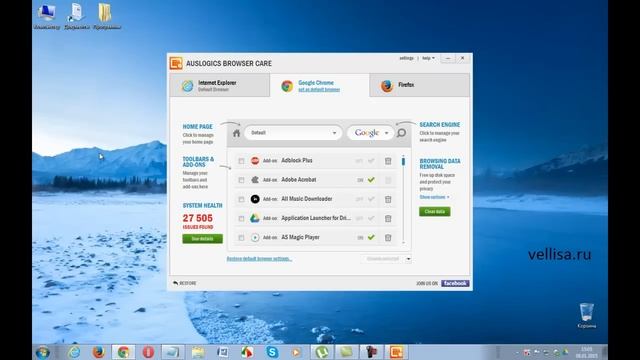Click the SEARCH ENGINE heading
Image resolution: width=640 pixels, height=360 pixels.
pos(440,124)
